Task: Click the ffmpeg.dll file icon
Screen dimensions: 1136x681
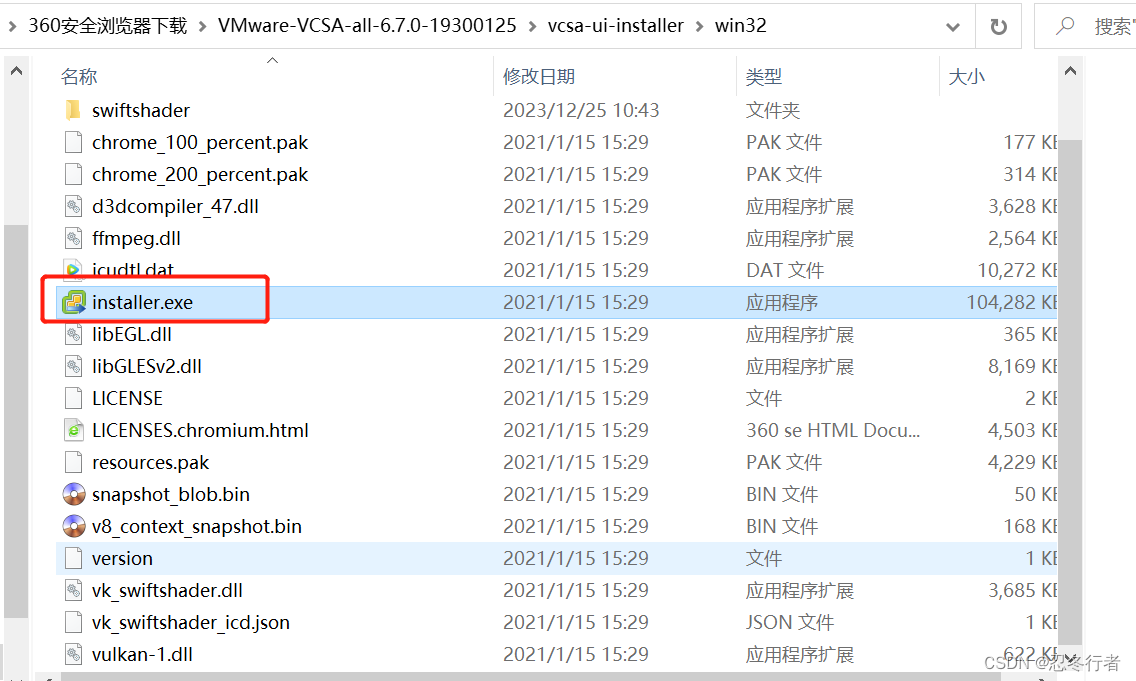Action: (x=73, y=238)
